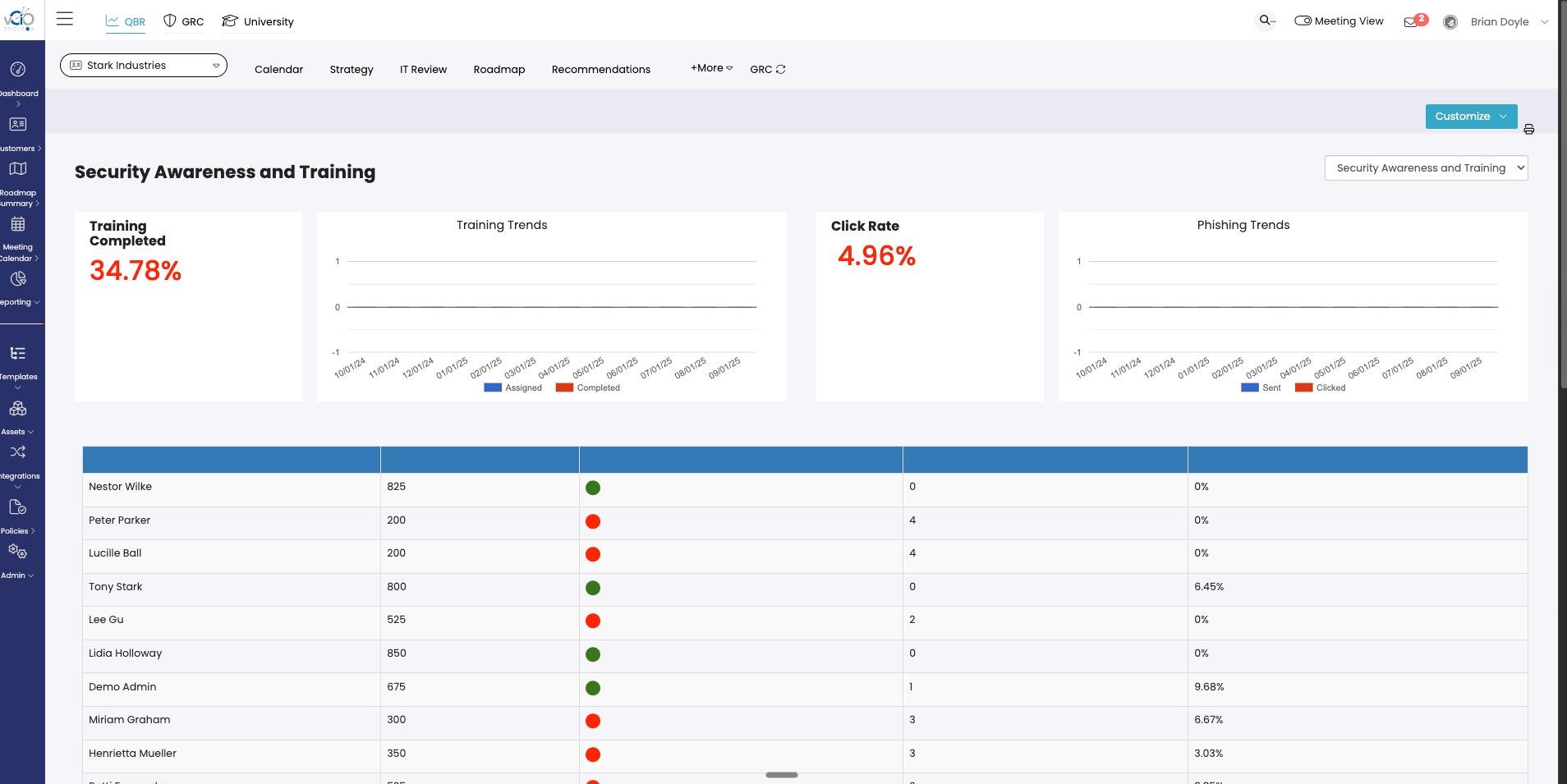
Task: Toggle the Meeting View switch
Action: pos(1303,21)
